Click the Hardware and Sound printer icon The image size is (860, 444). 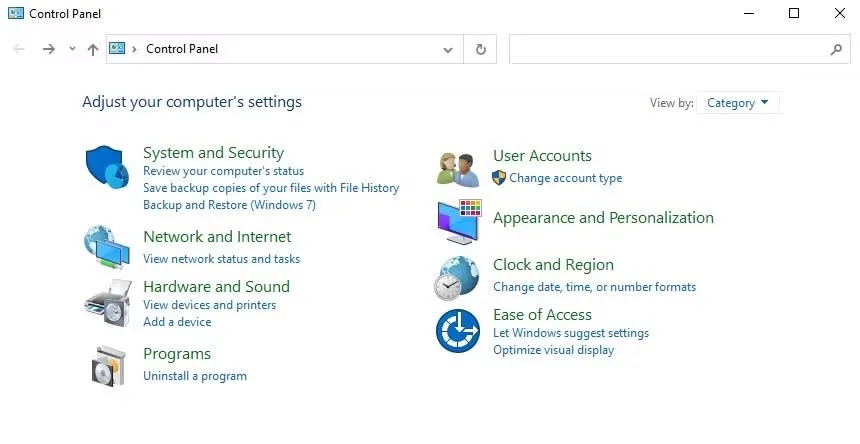(x=106, y=303)
